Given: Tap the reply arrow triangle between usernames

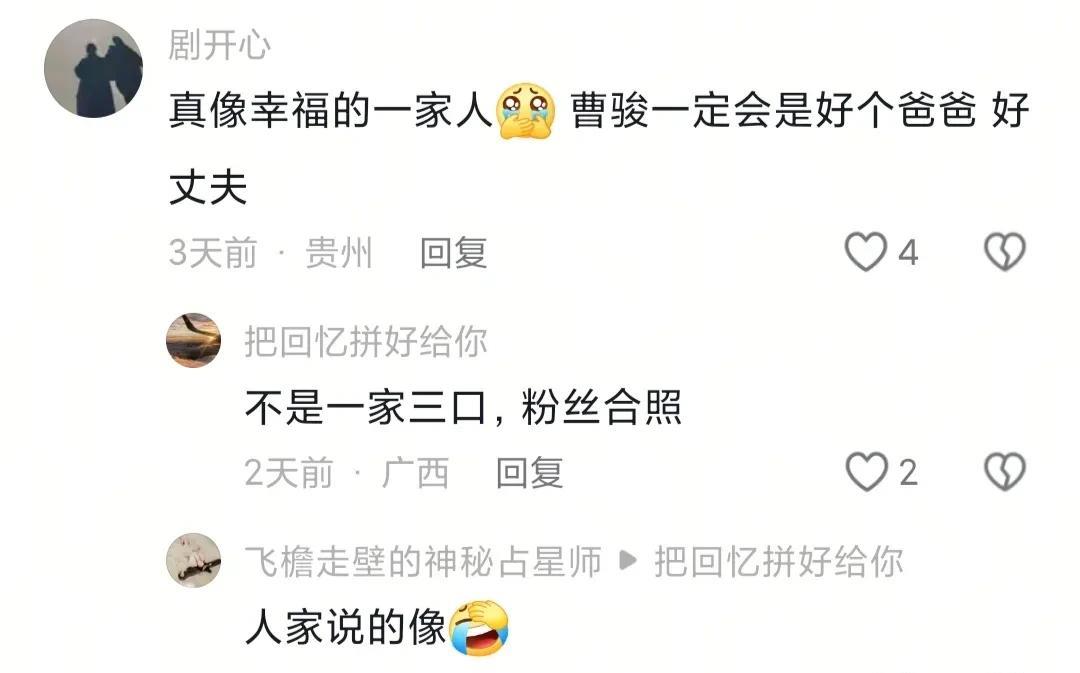Looking at the screenshot, I should [x=627, y=561].
